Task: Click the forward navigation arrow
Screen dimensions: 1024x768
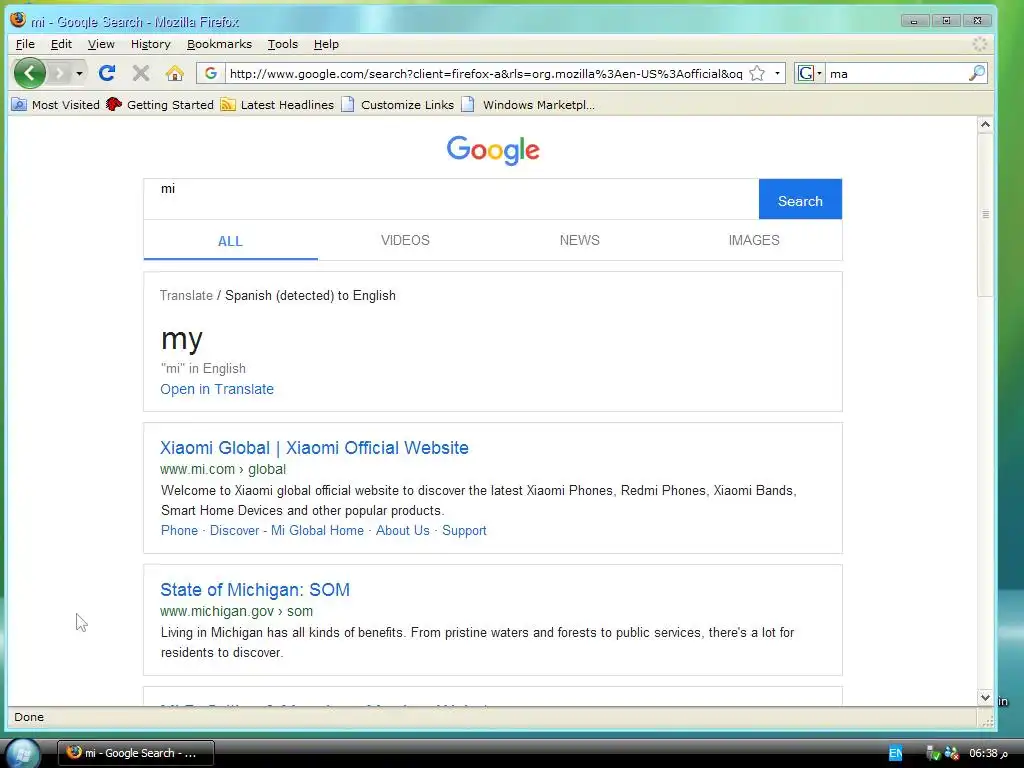Action: [59, 73]
